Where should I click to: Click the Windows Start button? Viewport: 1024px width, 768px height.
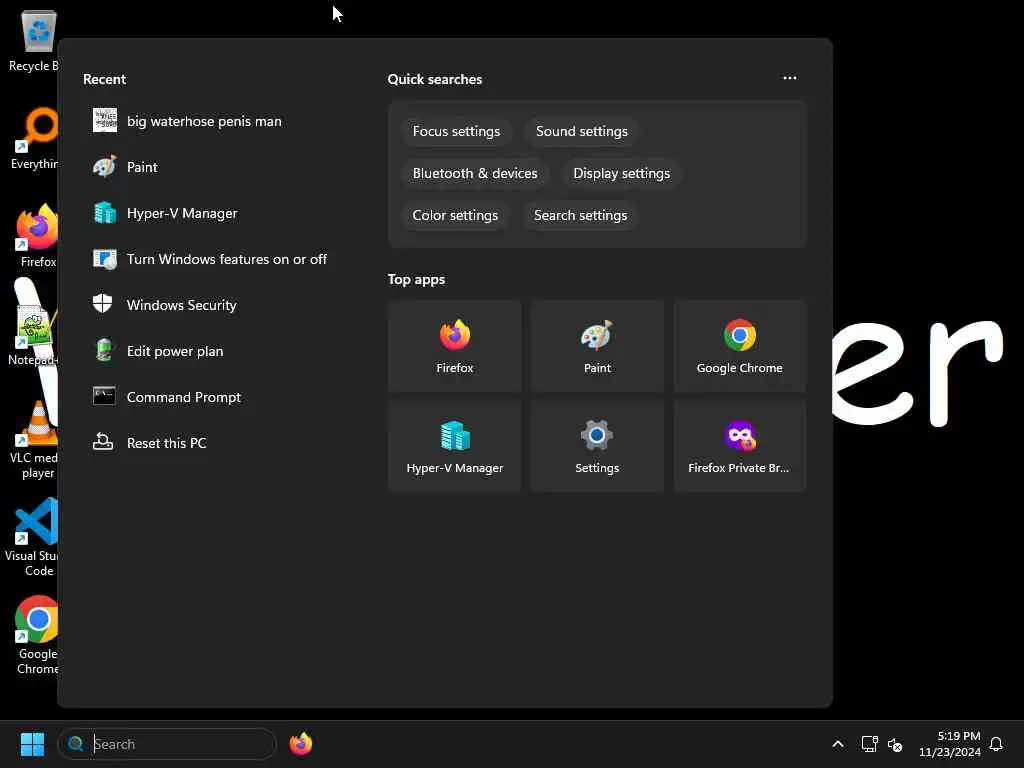pyautogui.click(x=32, y=744)
